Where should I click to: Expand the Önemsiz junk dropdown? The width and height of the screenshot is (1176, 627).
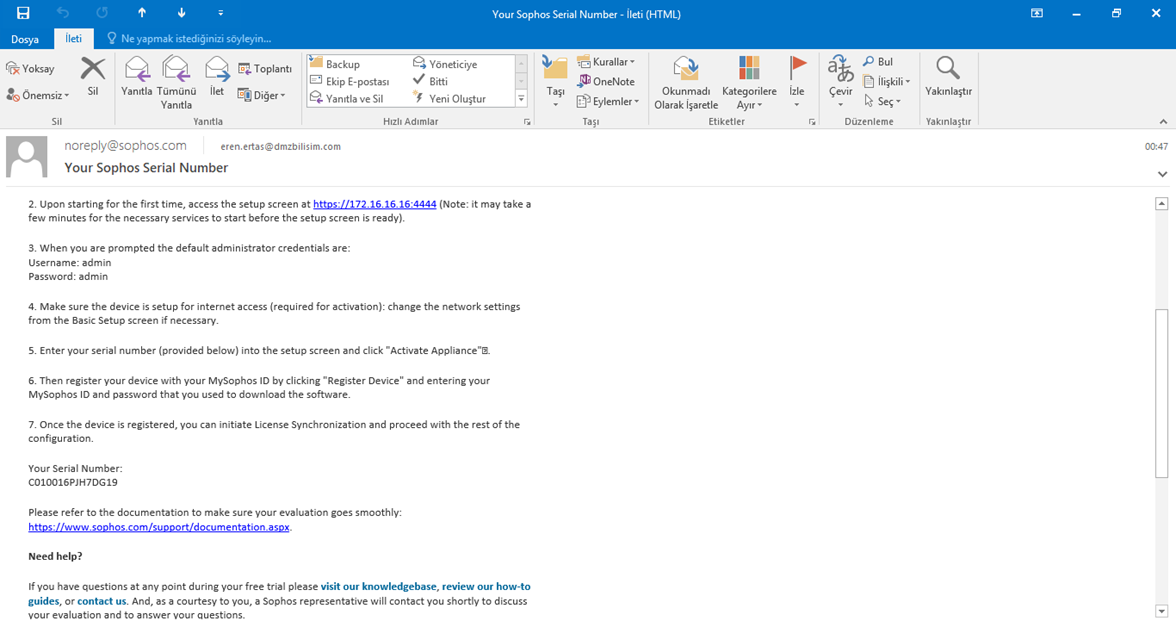tap(38, 95)
